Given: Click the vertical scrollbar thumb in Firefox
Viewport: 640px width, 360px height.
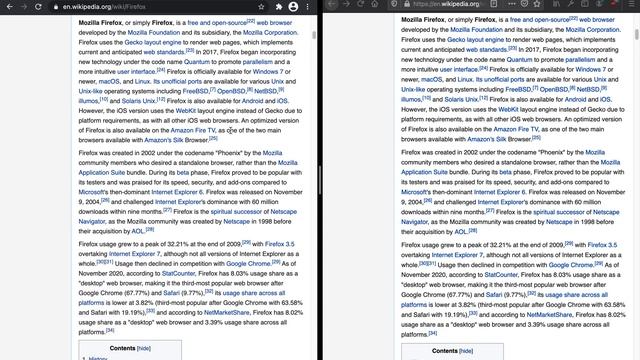Looking at the screenshot, I should coord(637,34).
